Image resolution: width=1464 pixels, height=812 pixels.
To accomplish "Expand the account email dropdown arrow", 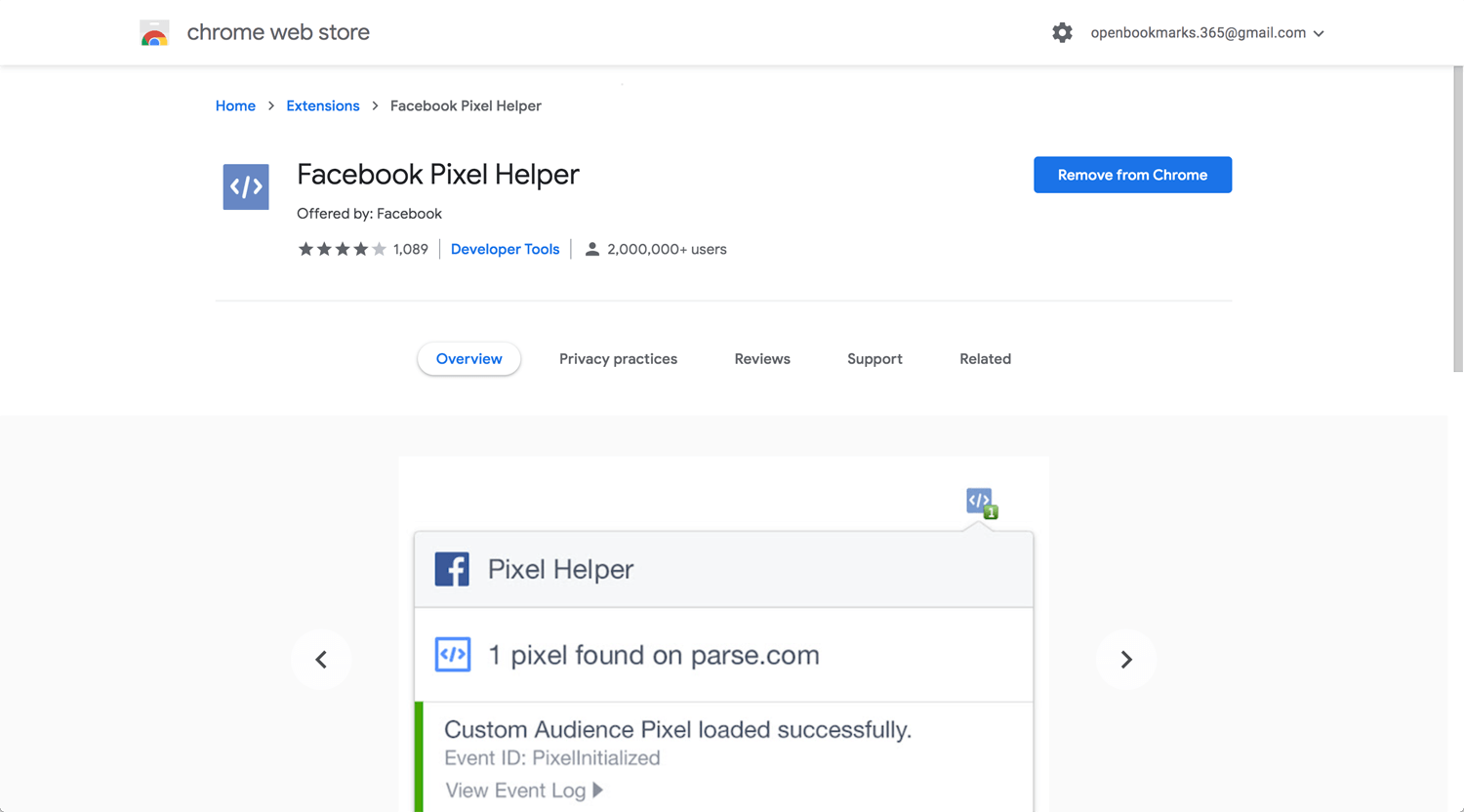I will point(1319,33).
